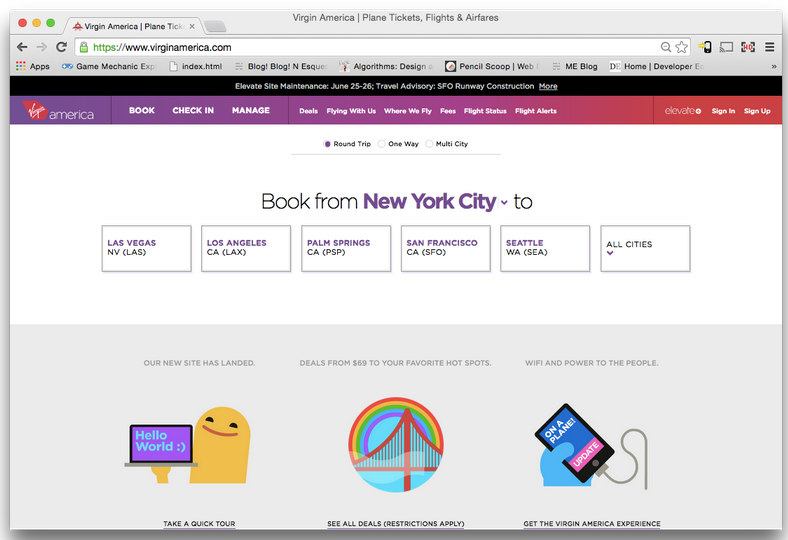
Task: Select the One Way radio button
Action: [x=382, y=144]
